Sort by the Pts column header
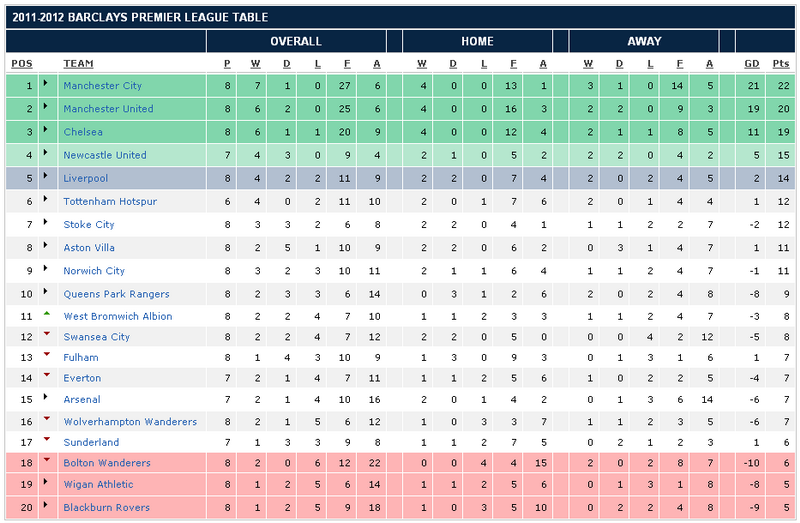This screenshot has width=800, height=523. [x=781, y=64]
